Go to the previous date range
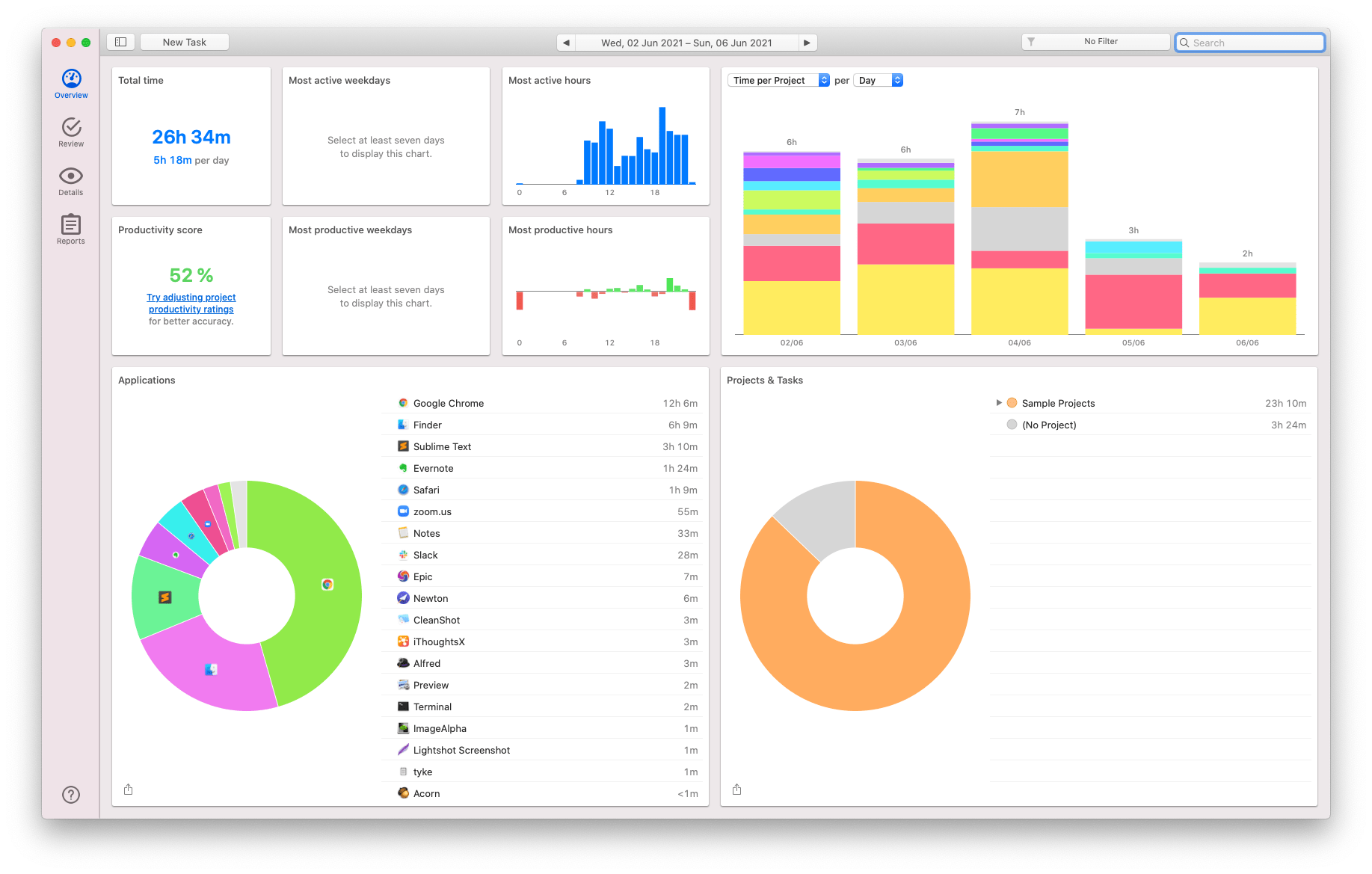The height and width of the screenshot is (874, 1372). click(x=566, y=43)
